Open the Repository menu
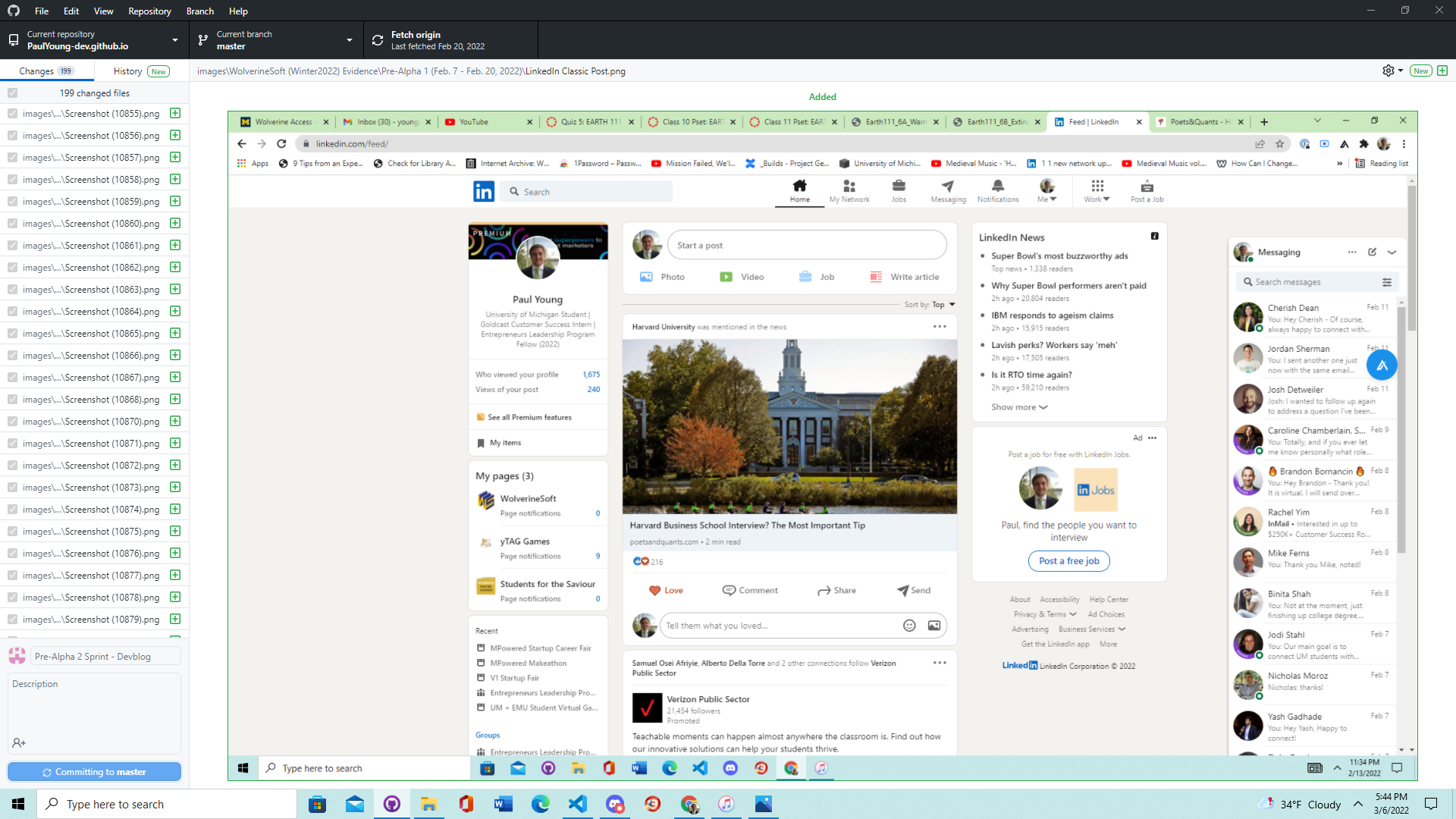 tap(149, 11)
